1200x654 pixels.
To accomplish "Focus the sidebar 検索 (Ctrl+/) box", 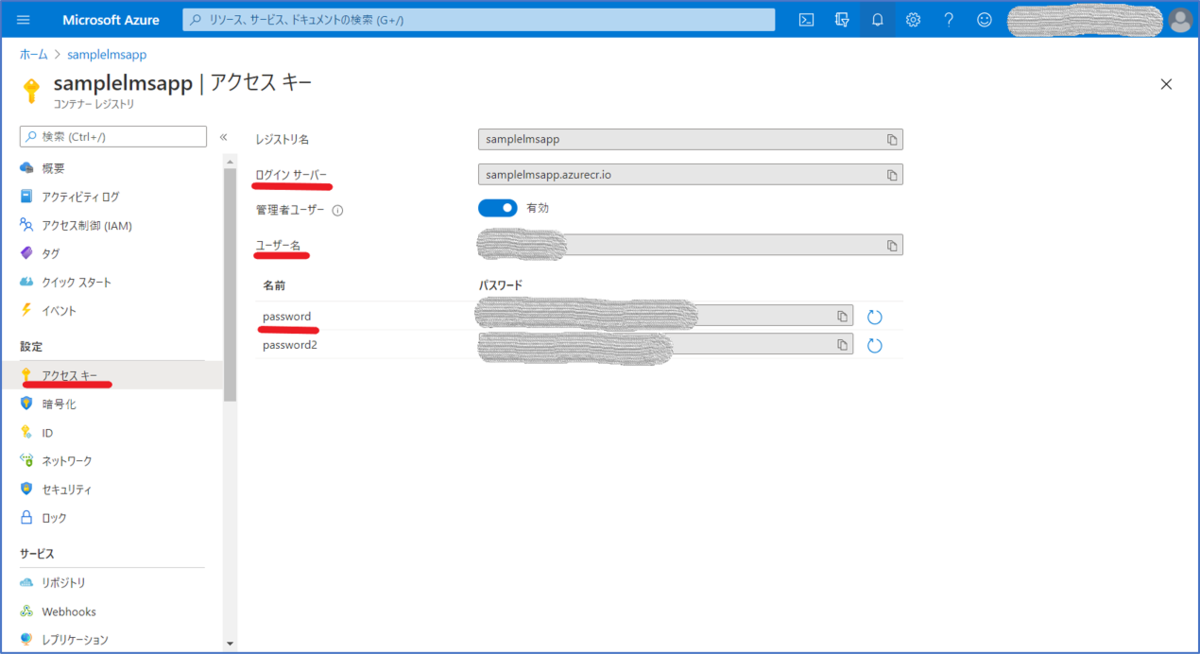I will pos(113,137).
